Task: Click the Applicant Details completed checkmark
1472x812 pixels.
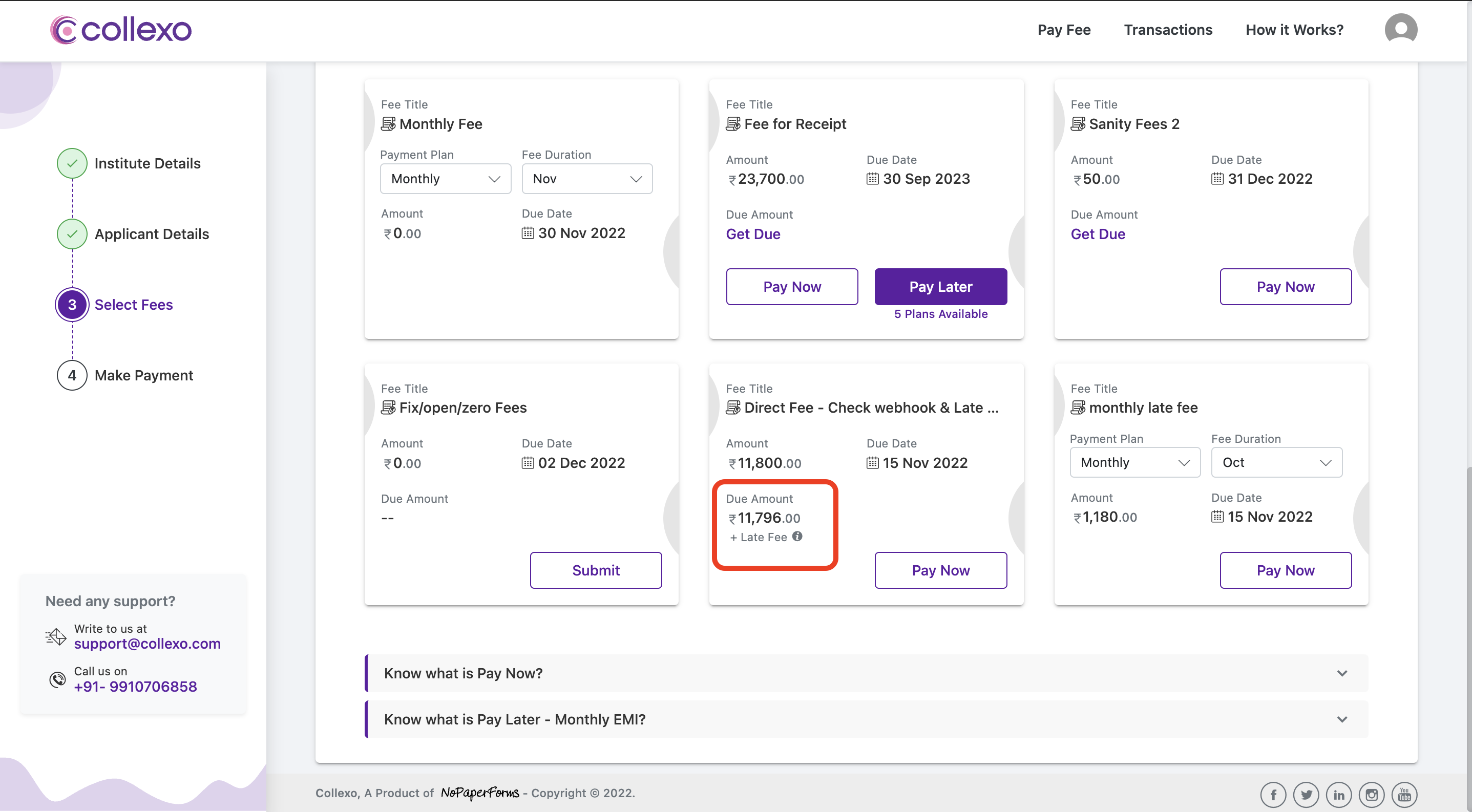Action: (72, 234)
